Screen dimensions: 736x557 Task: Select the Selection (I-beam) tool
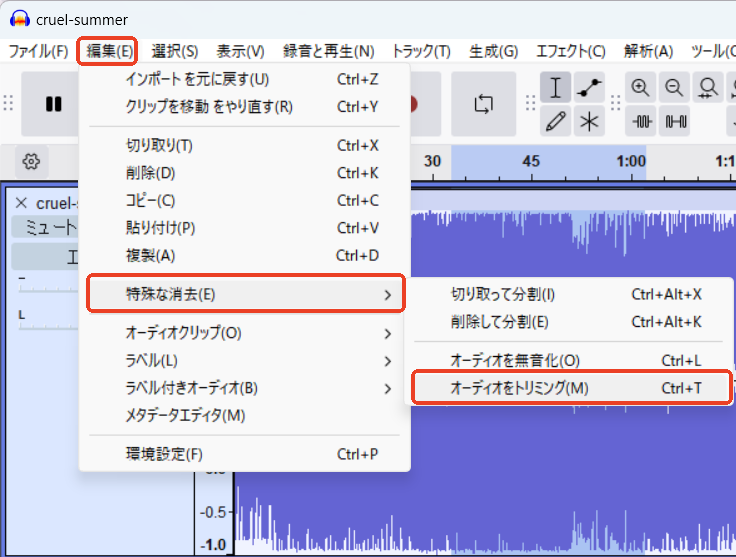556,88
